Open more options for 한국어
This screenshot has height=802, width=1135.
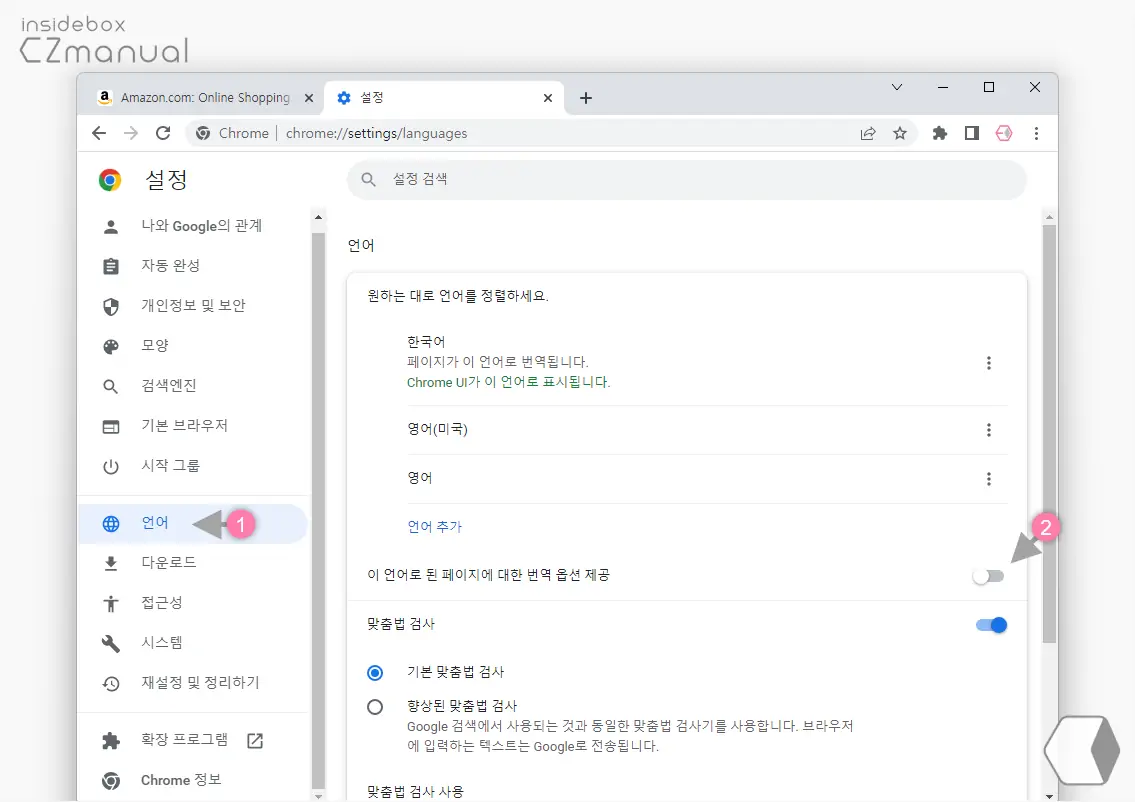coord(989,363)
